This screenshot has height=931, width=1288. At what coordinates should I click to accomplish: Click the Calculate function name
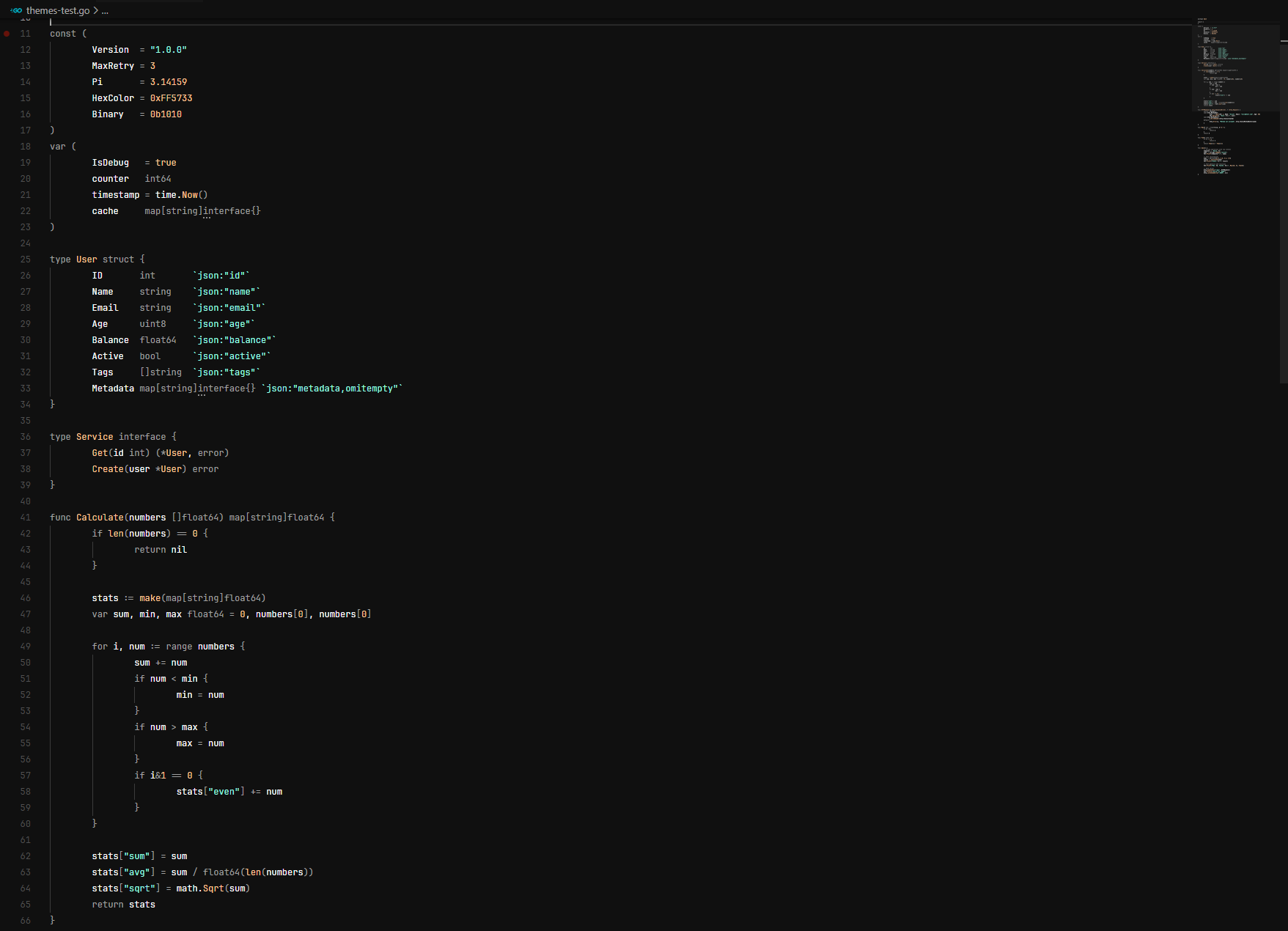pyautogui.click(x=100, y=518)
